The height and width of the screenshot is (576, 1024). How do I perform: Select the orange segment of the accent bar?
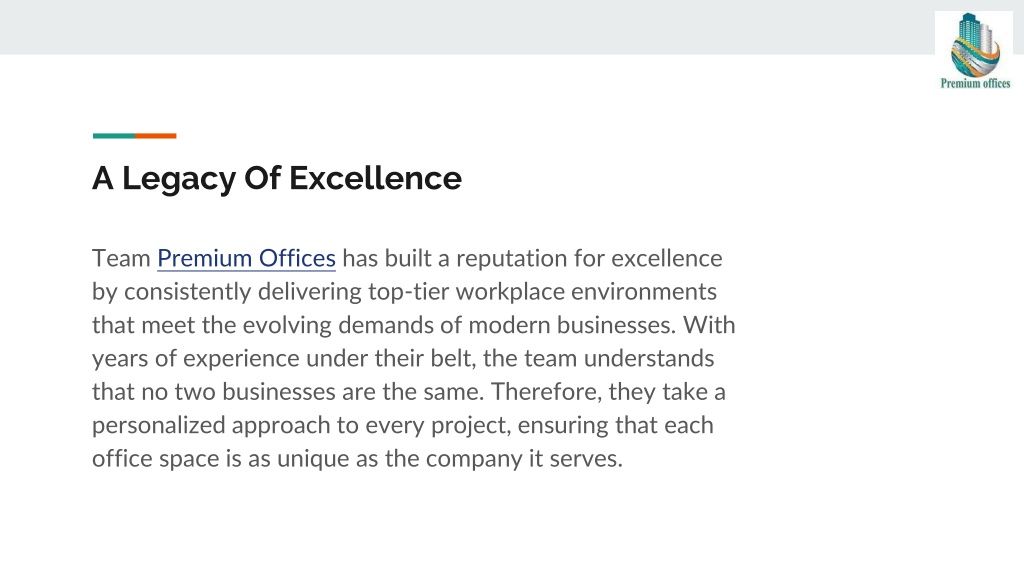tap(155, 136)
